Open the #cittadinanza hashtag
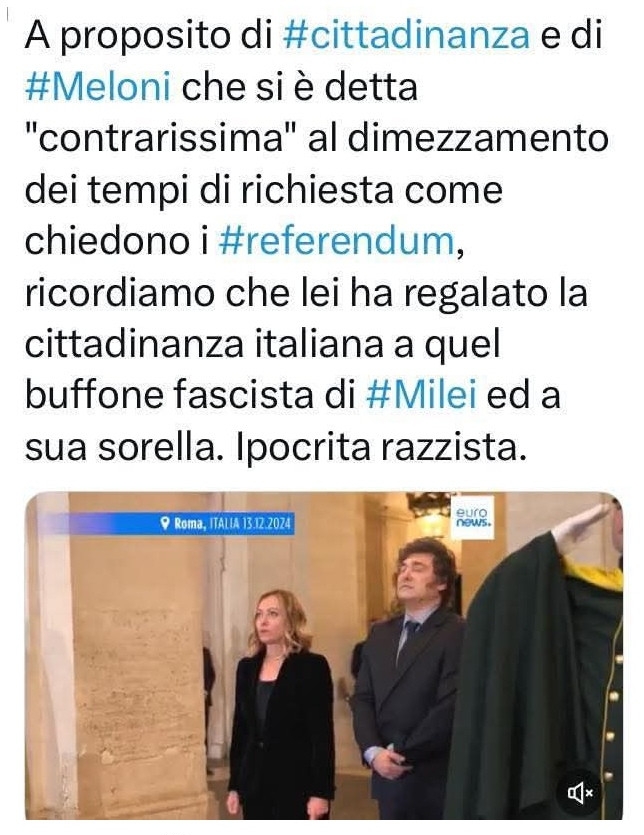Screen dimensions: 644x835 click(x=406, y=35)
